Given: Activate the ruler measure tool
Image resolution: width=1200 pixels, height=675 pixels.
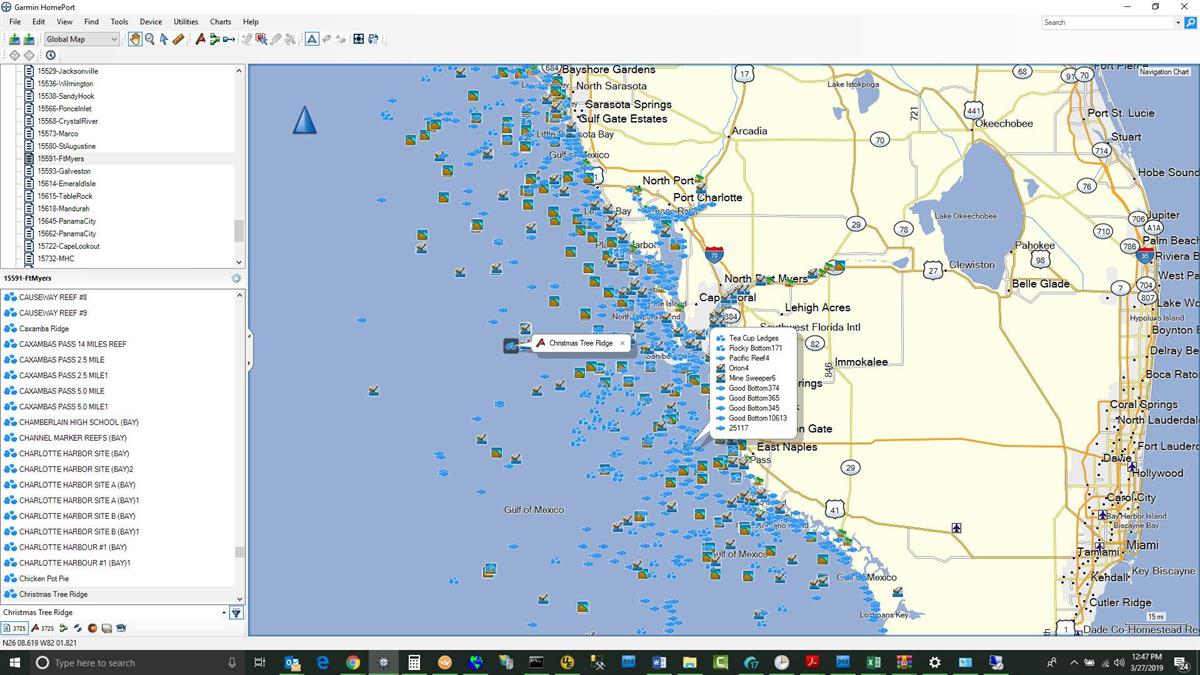Looking at the screenshot, I should click(x=178, y=39).
